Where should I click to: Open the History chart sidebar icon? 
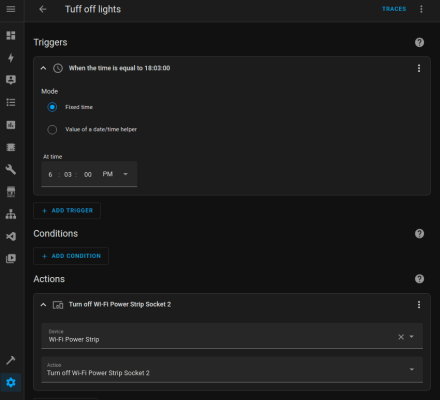pyautogui.click(x=11, y=125)
